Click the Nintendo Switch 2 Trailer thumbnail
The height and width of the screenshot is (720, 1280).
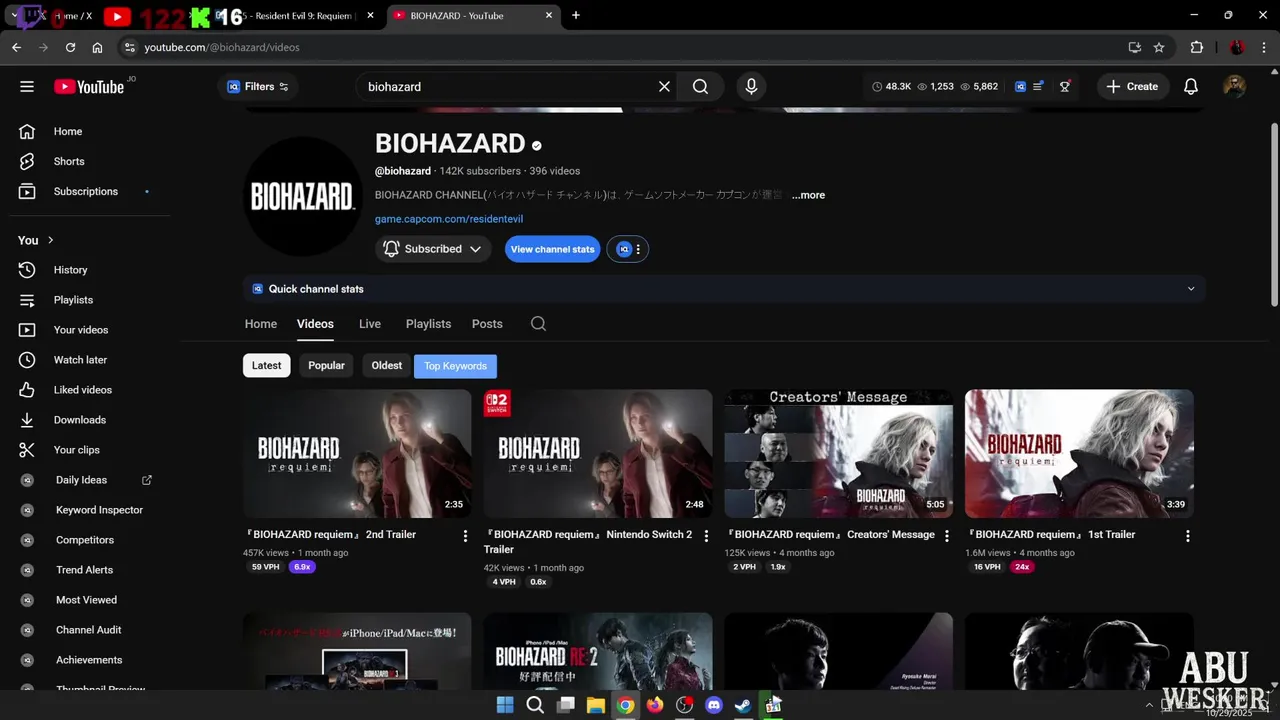[598, 453]
